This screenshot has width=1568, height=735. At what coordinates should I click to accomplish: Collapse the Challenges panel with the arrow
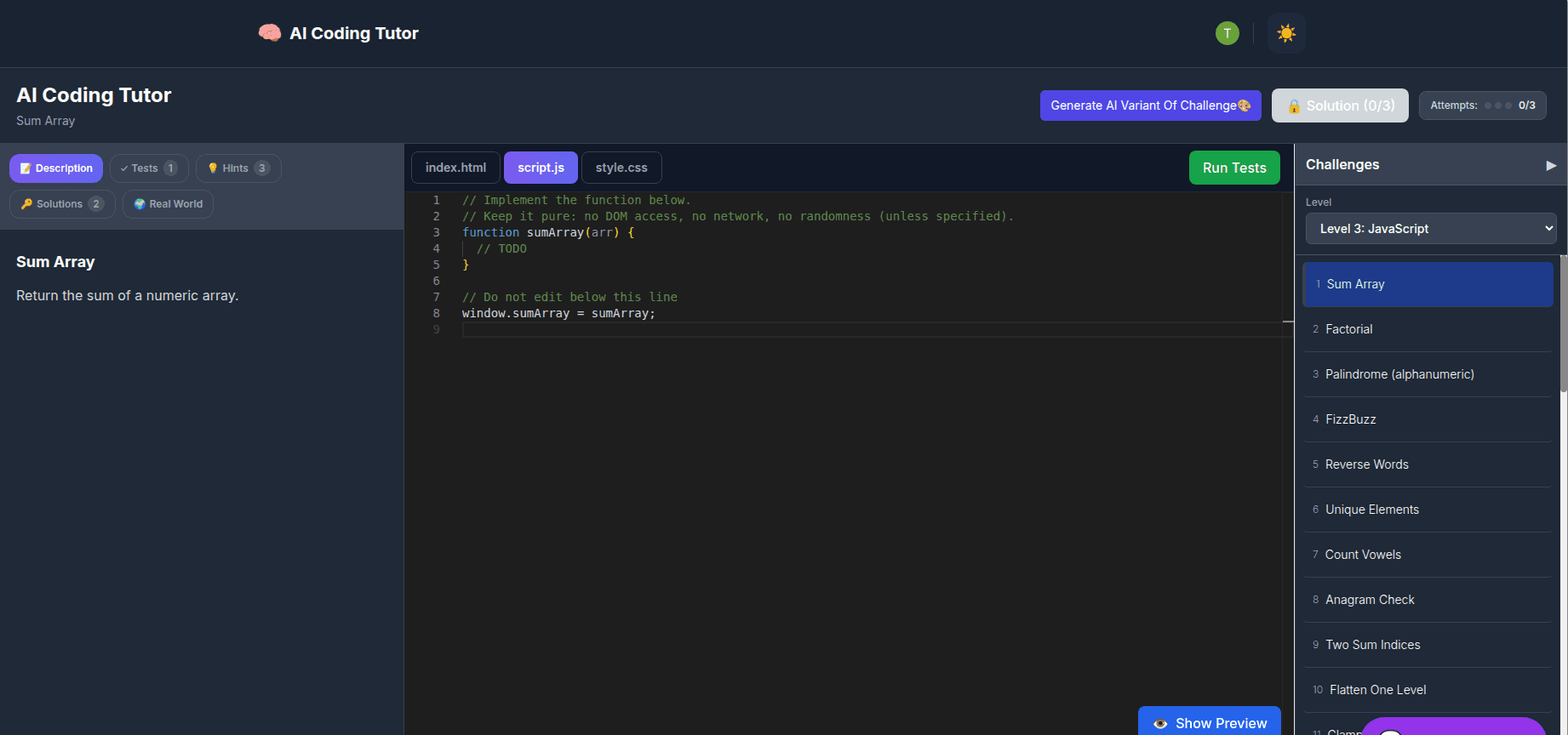1551,165
